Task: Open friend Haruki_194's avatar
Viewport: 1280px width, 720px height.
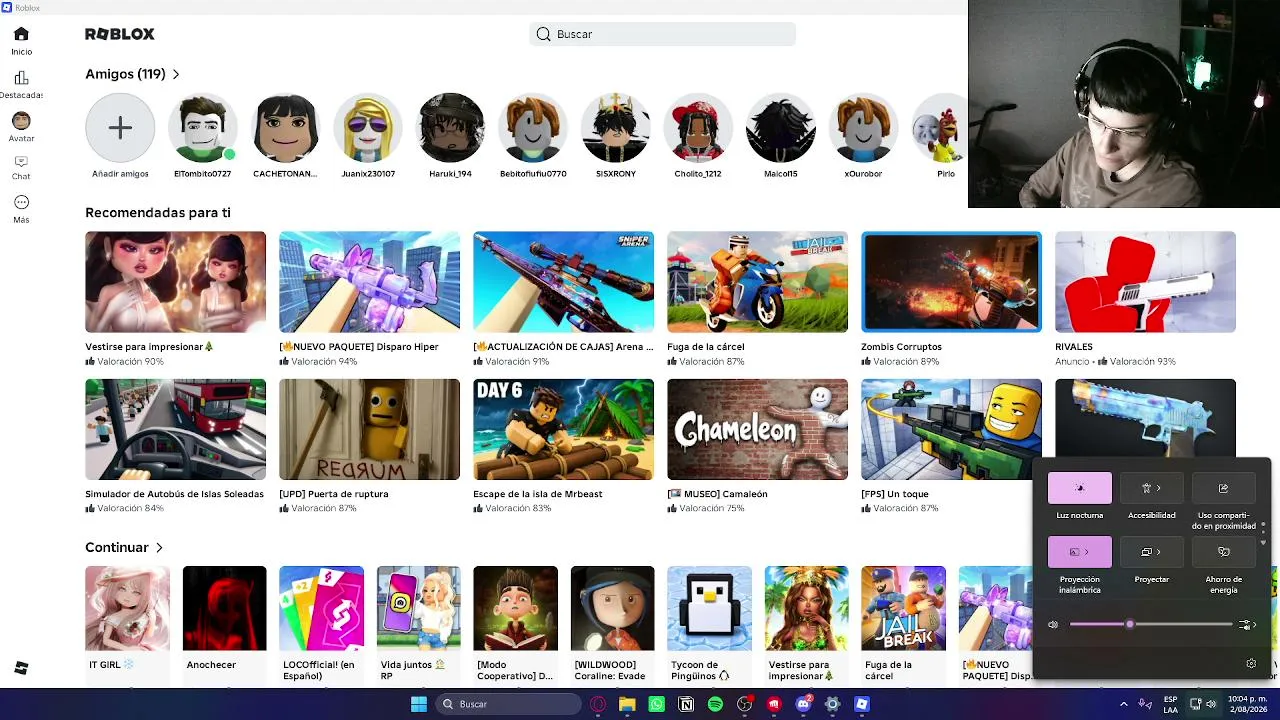Action: pos(450,128)
